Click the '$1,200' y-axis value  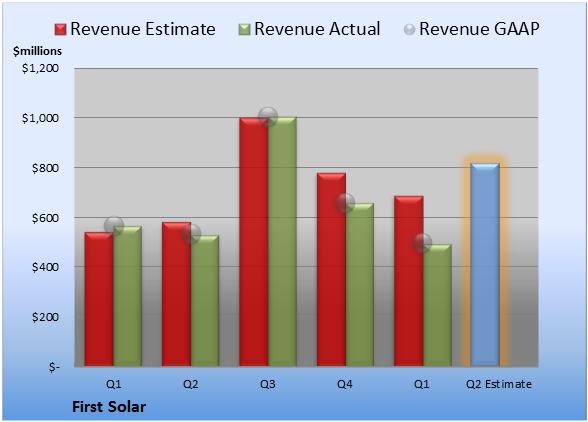tap(40, 68)
